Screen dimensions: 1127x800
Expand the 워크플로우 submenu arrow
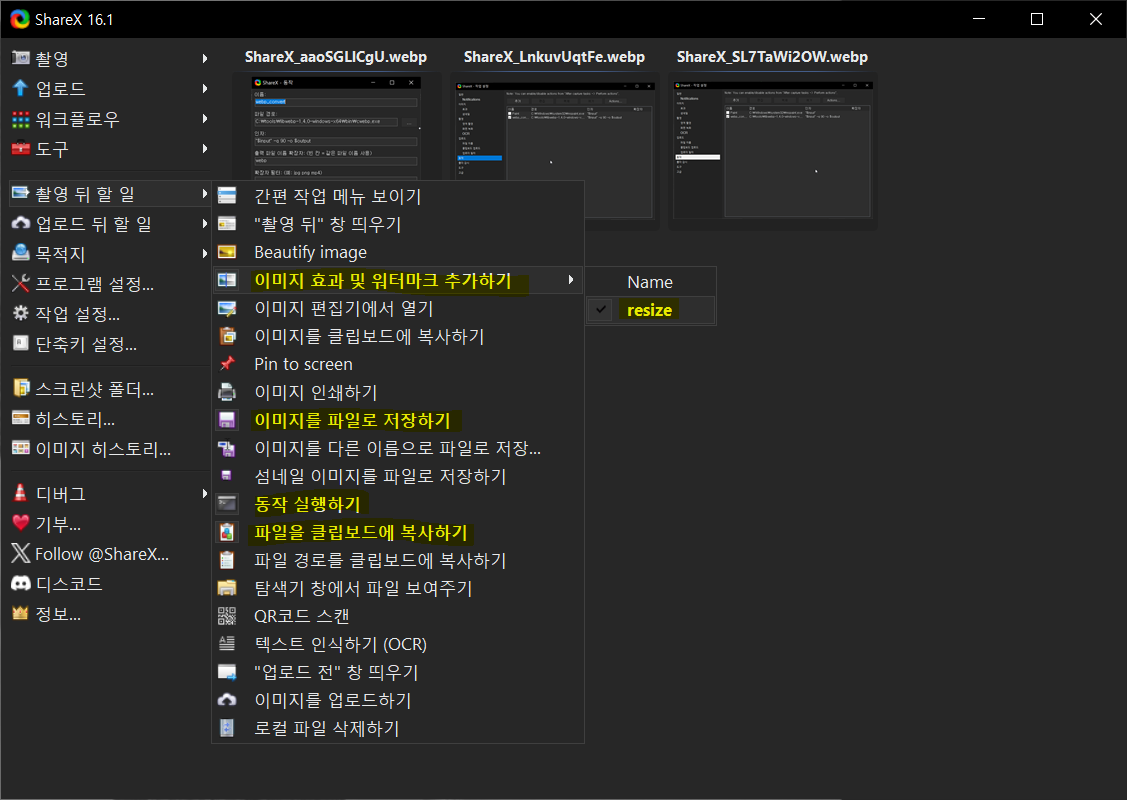coord(205,119)
